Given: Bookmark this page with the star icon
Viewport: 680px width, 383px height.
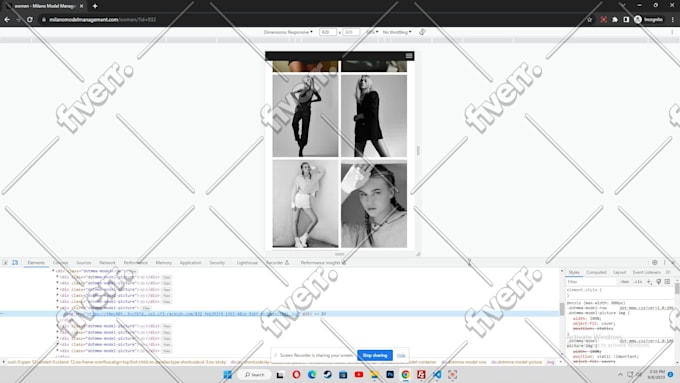Looking at the screenshot, I should coord(589,20).
